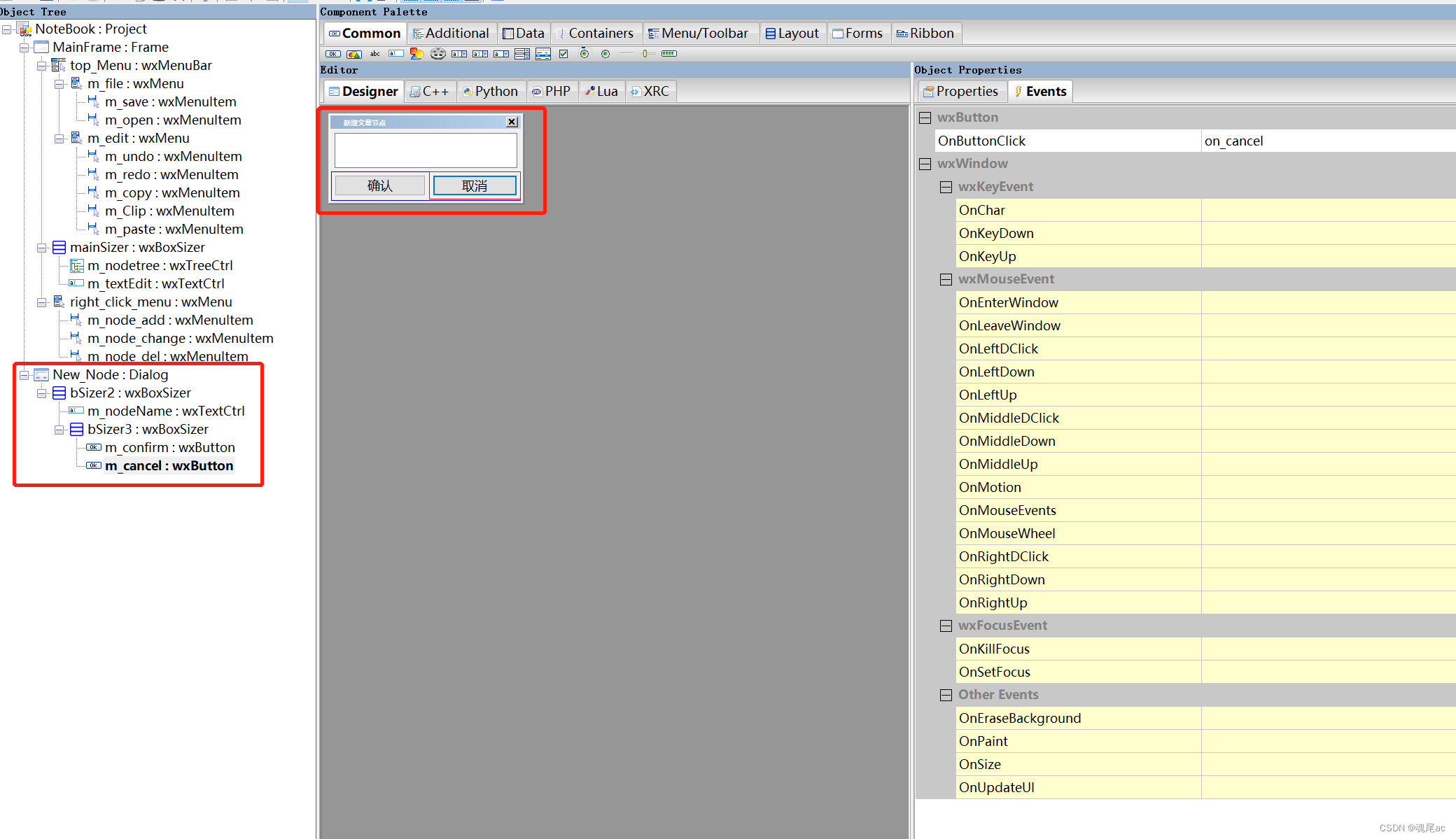Image resolution: width=1456 pixels, height=839 pixels.
Task: Click the 取消 button in designer dialog
Action: click(x=475, y=185)
